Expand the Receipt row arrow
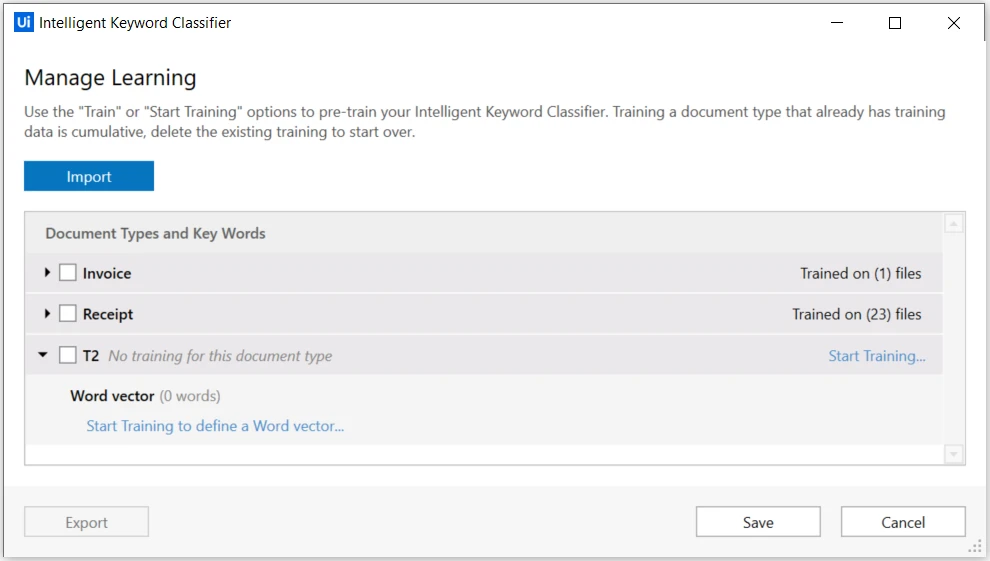The height and width of the screenshot is (561, 990). pyautogui.click(x=47, y=314)
